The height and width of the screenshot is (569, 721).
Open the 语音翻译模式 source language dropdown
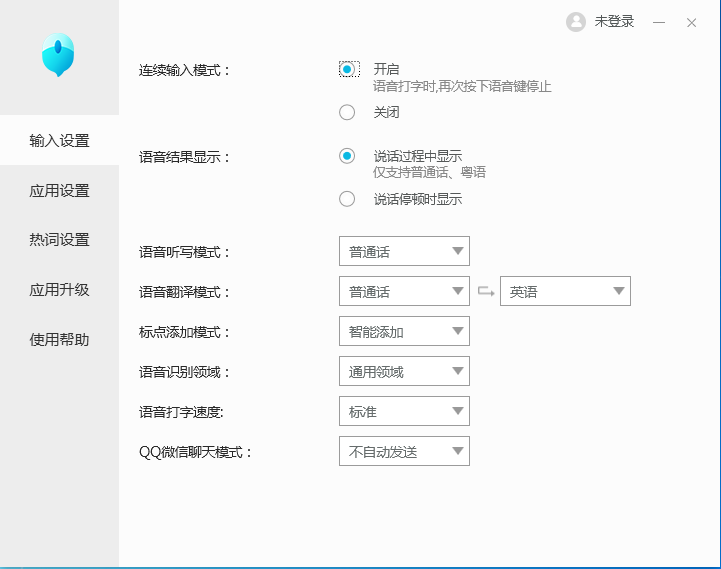point(404,291)
